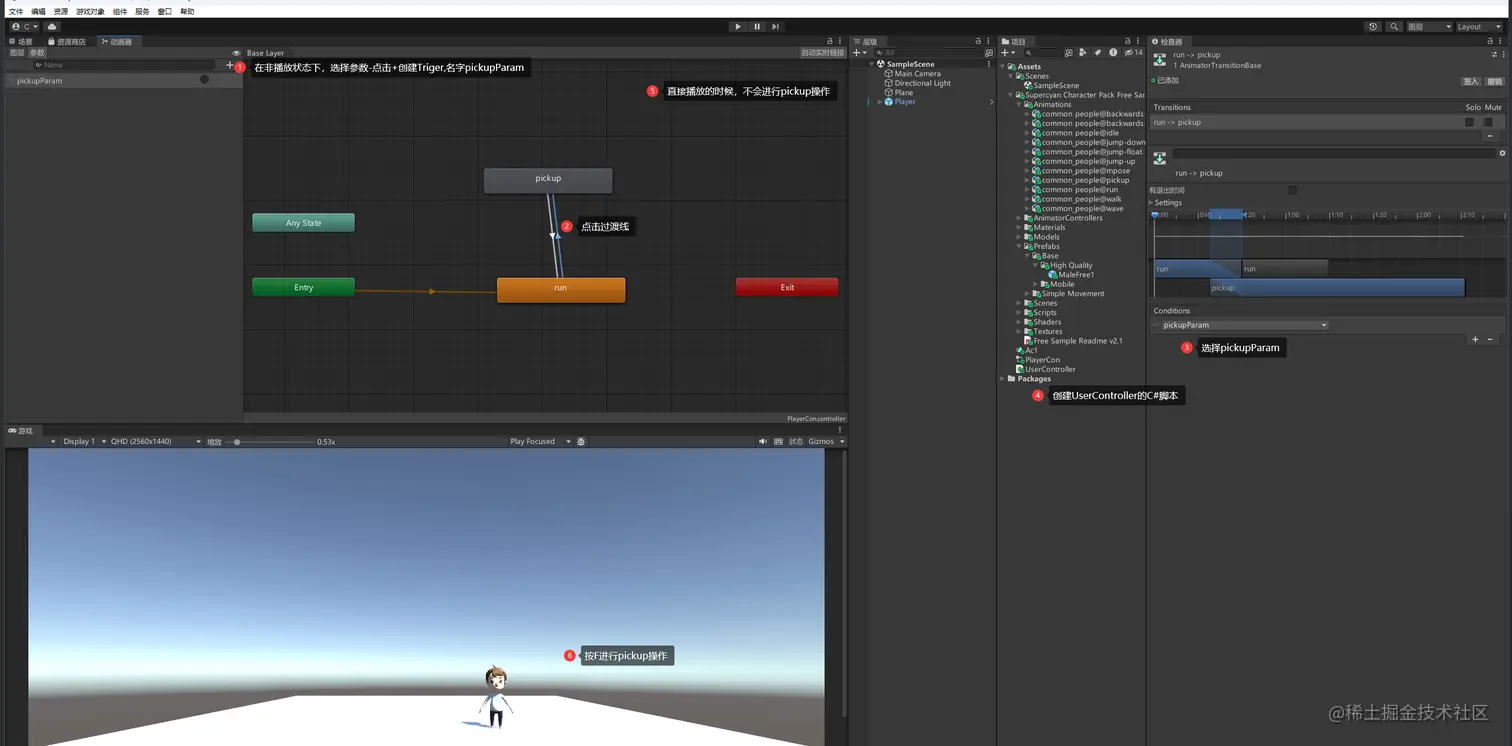Click the Project search-by-type icon
Screen dimensions: 1512x746
[1083, 53]
